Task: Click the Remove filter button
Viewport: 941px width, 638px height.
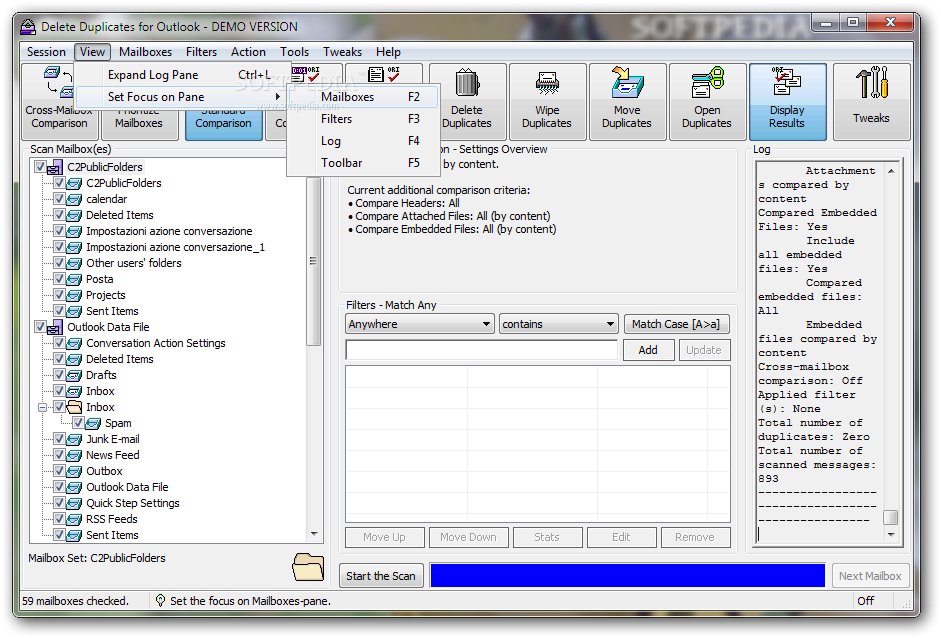Action: tap(695, 537)
